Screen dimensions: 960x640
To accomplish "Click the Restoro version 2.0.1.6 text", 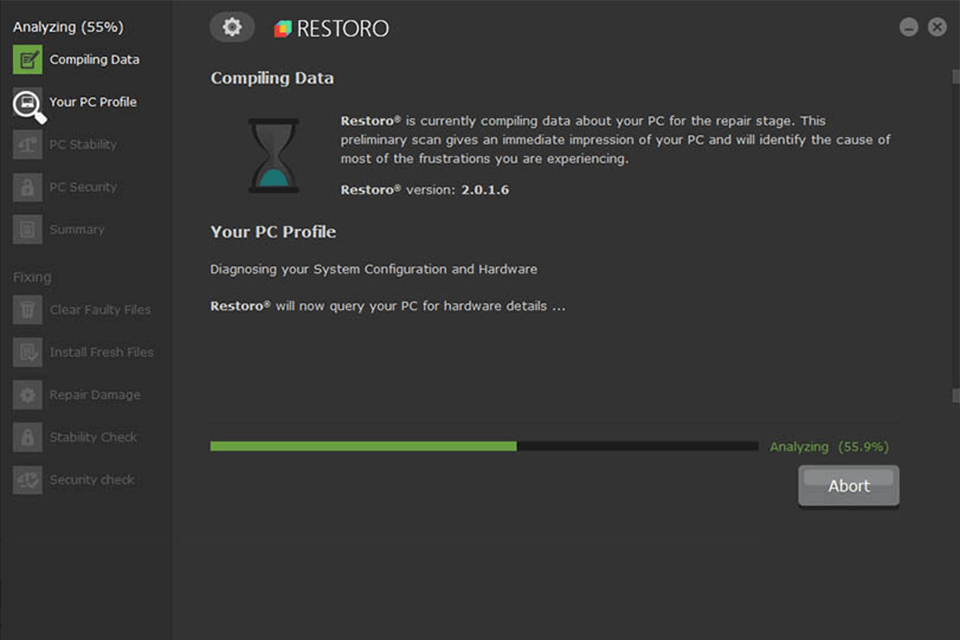I will point(425,190).
